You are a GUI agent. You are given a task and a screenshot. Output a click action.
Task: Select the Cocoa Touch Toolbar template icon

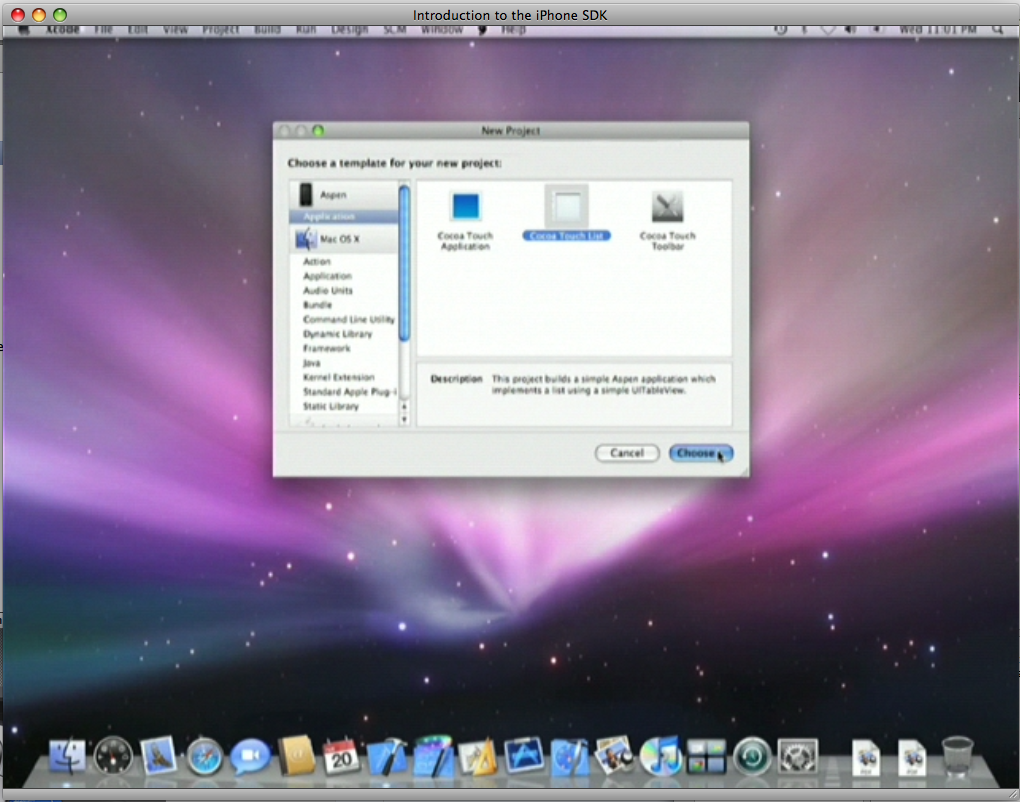pos(667,207)
